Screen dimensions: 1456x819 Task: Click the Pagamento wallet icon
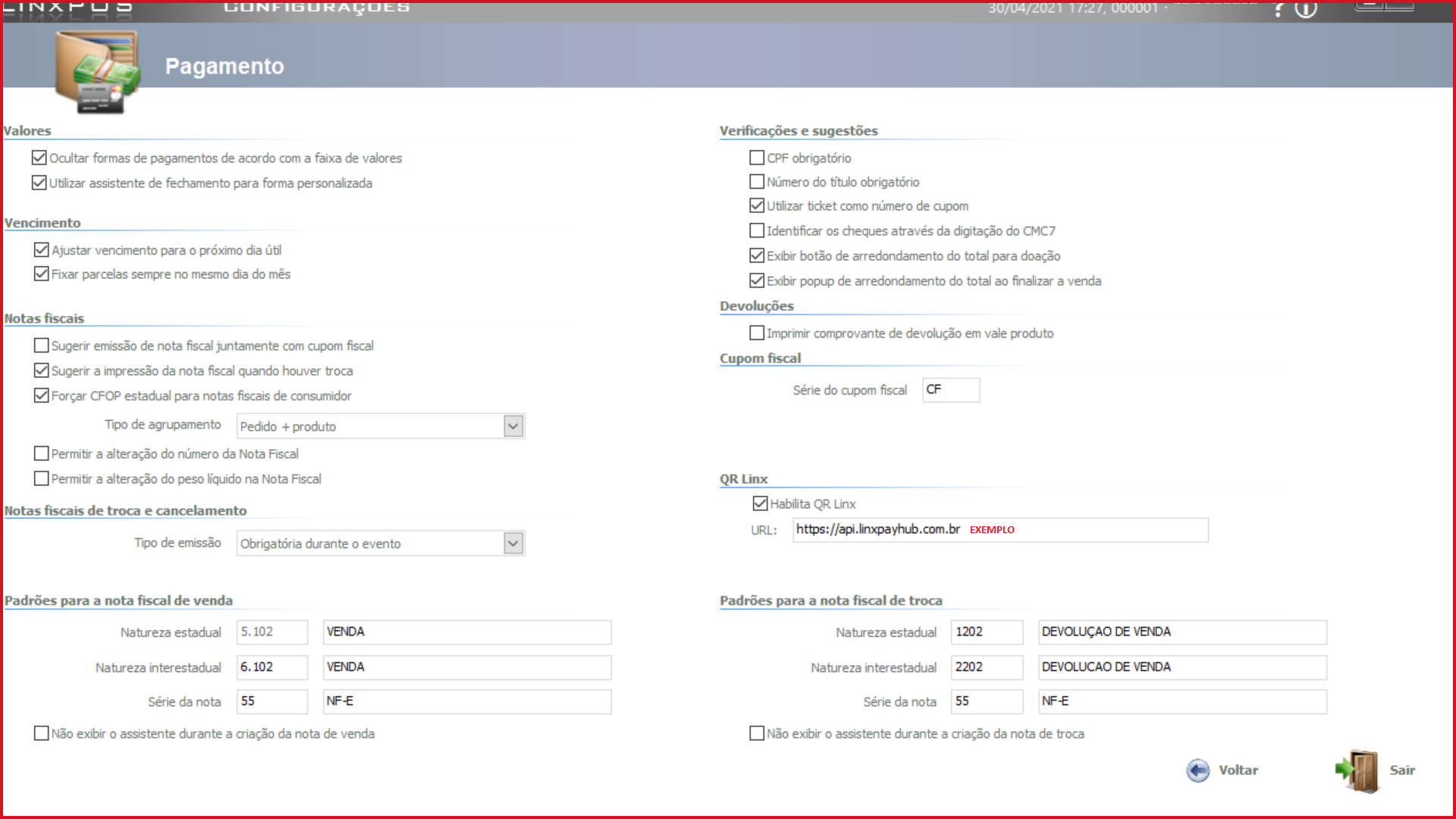click(97, 72)
